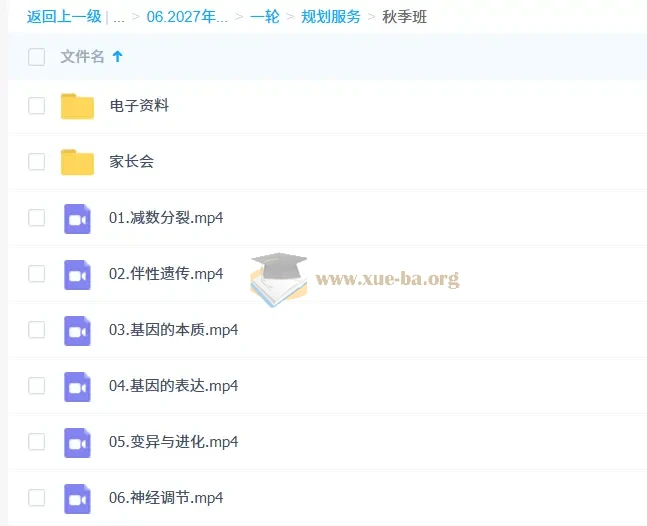Tick the select-all checkbox in header
This screenshot has height=526, width=647.
(36, 57)
